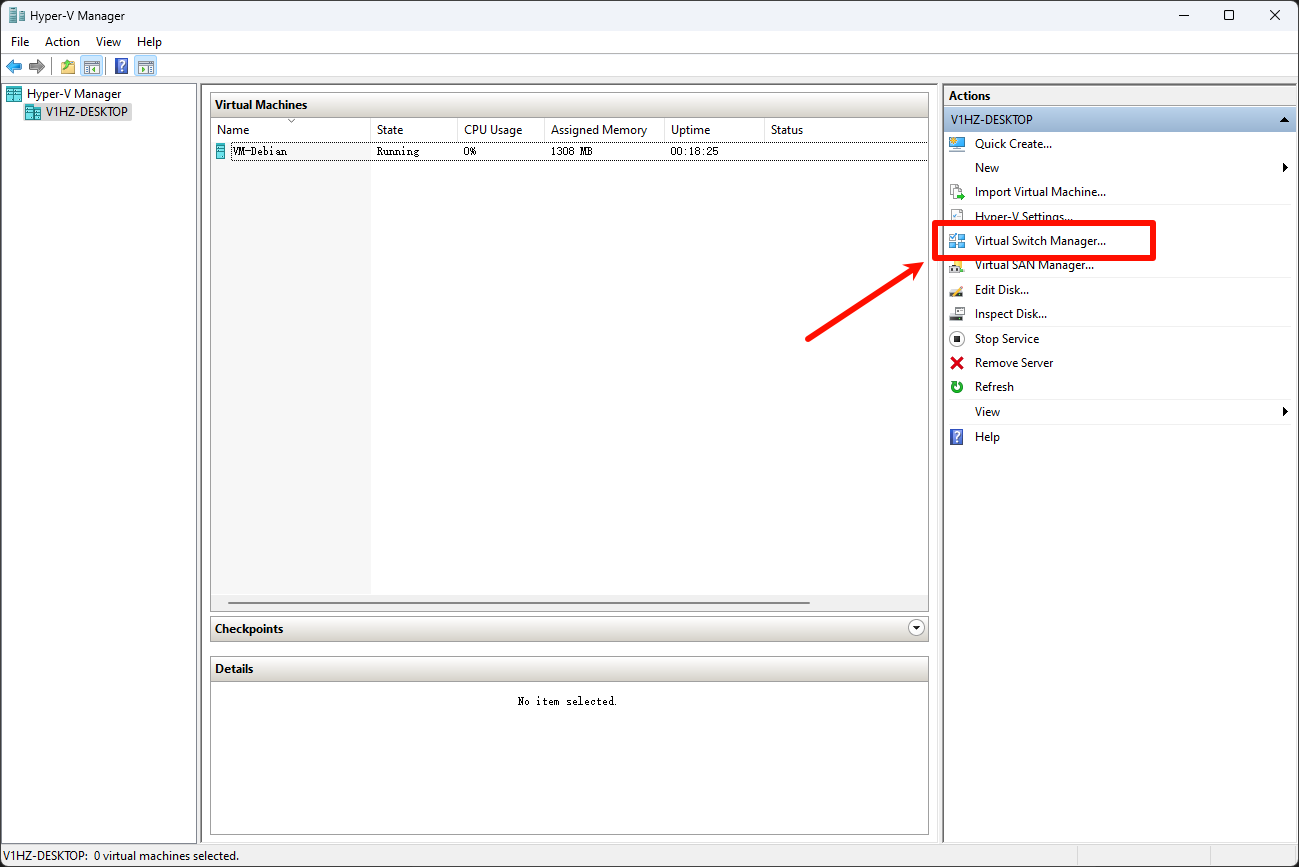Open the Action menu
The height and width of the screenshot is (867, 1299).
(x=62, y=42)
